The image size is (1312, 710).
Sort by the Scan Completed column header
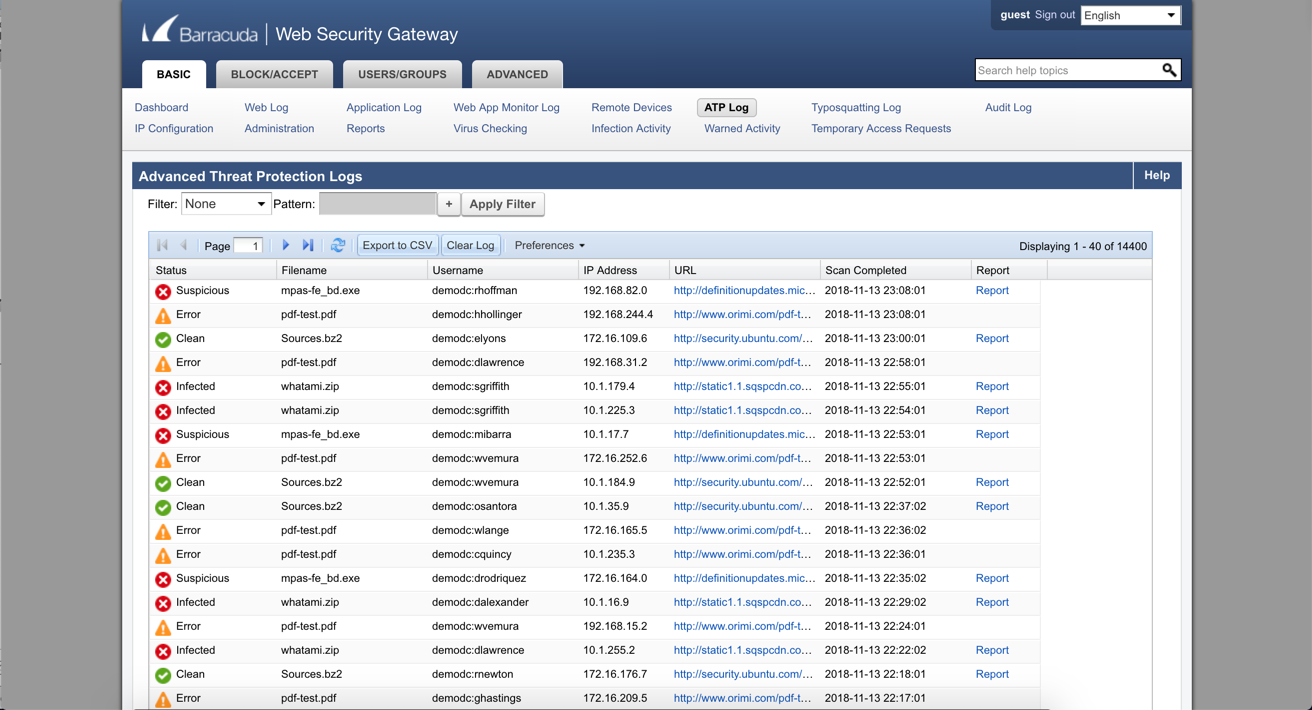point(866,270)
